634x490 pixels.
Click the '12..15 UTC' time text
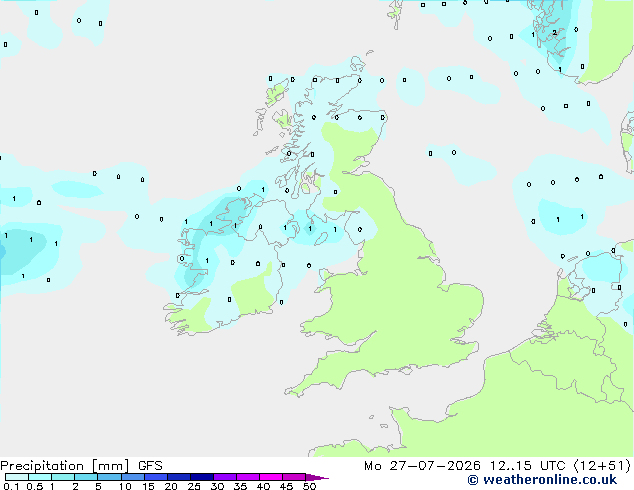[x=527, y=466]
